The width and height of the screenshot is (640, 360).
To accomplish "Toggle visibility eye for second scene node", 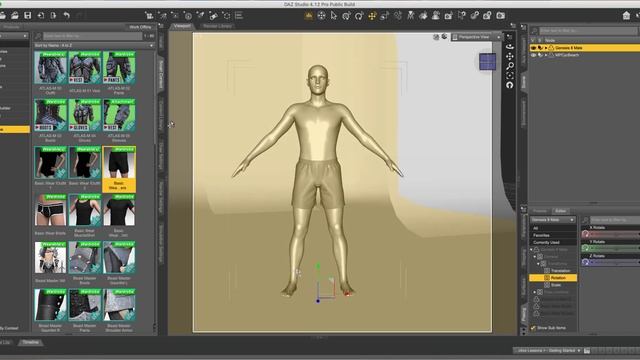I will point(533,55).
